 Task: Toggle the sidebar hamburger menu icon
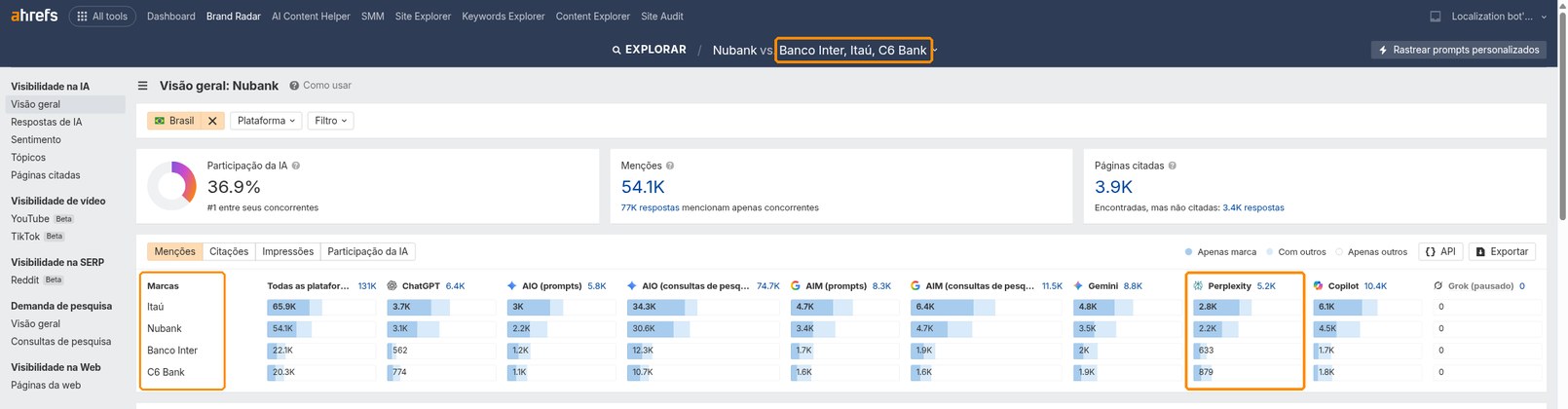point(143,86)
